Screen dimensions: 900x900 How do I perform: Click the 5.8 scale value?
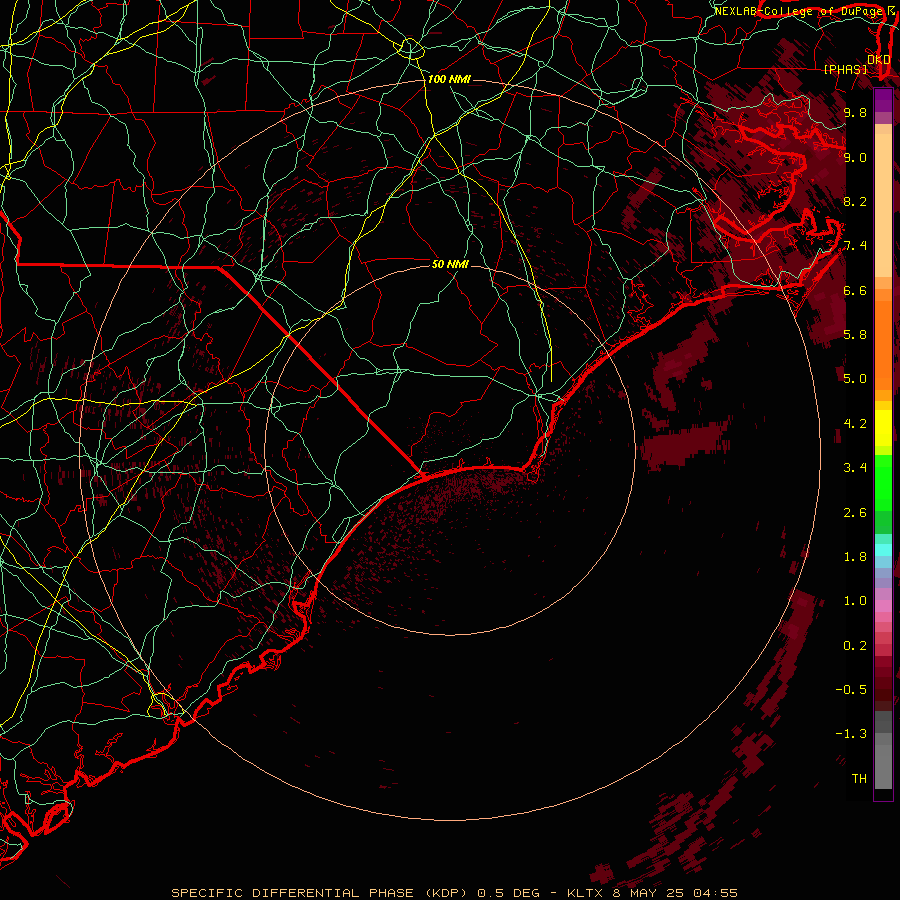click(855, 334)
